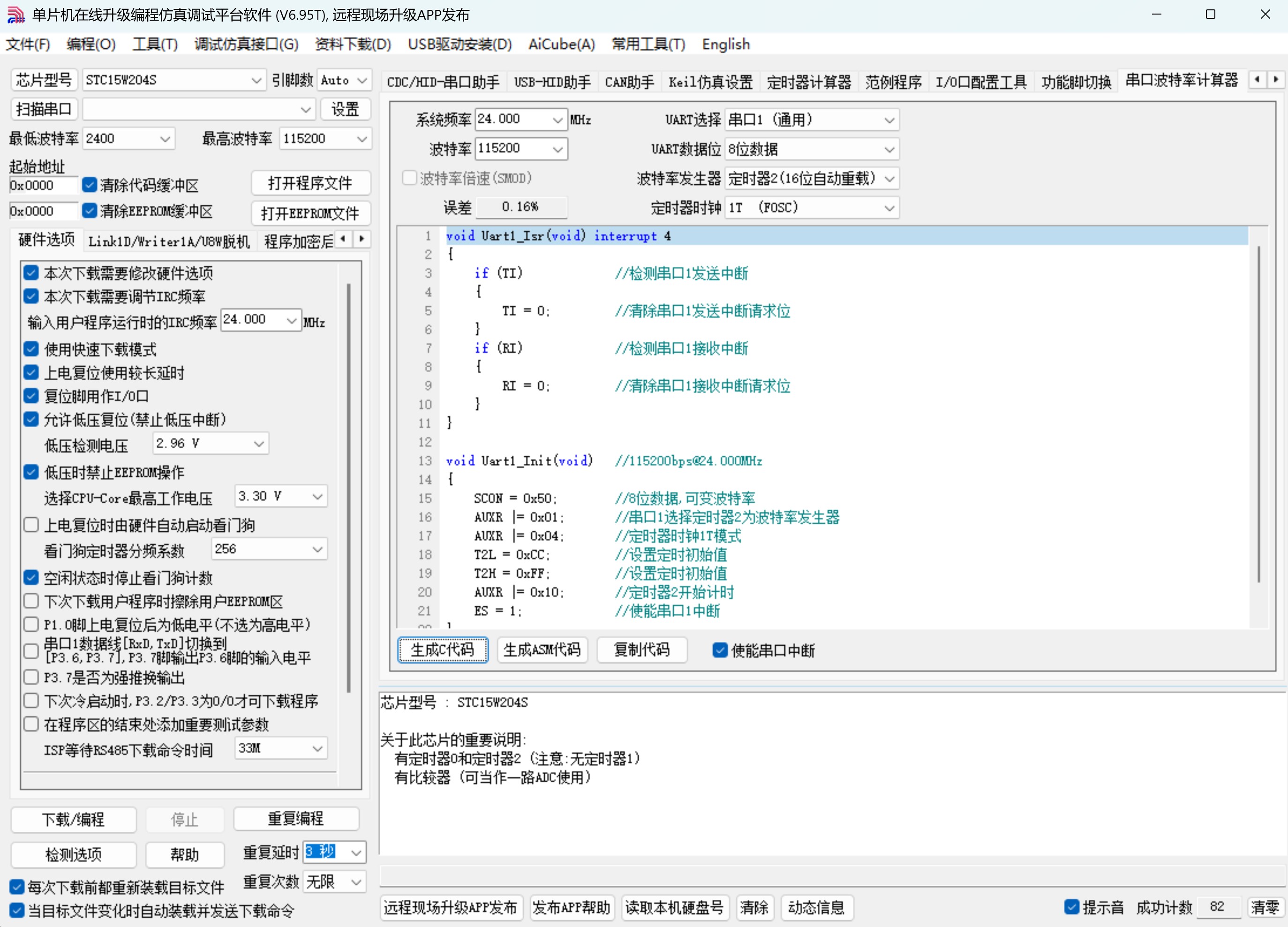Image resolution: width=1288 pixels, height=927 pixels.
Task: Switch to CDC/HID-串口助手 tab
Action: [443, 83]
